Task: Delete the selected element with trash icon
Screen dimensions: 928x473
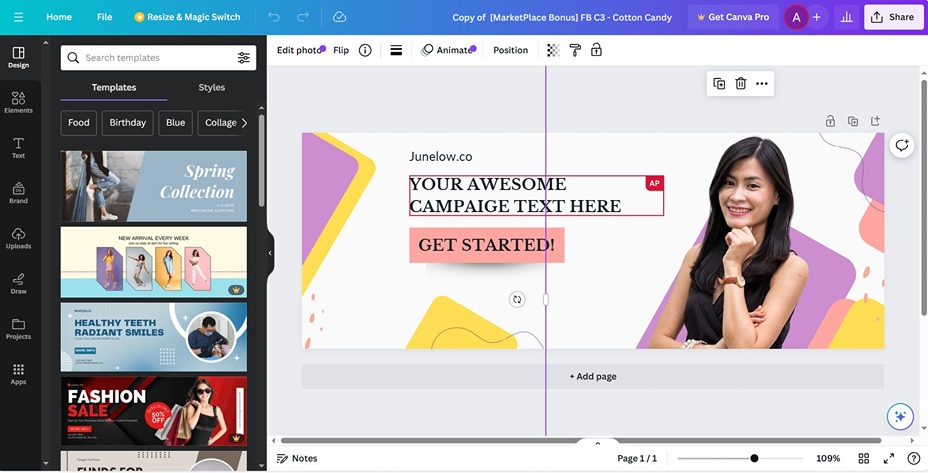Action: pos(740,83)
